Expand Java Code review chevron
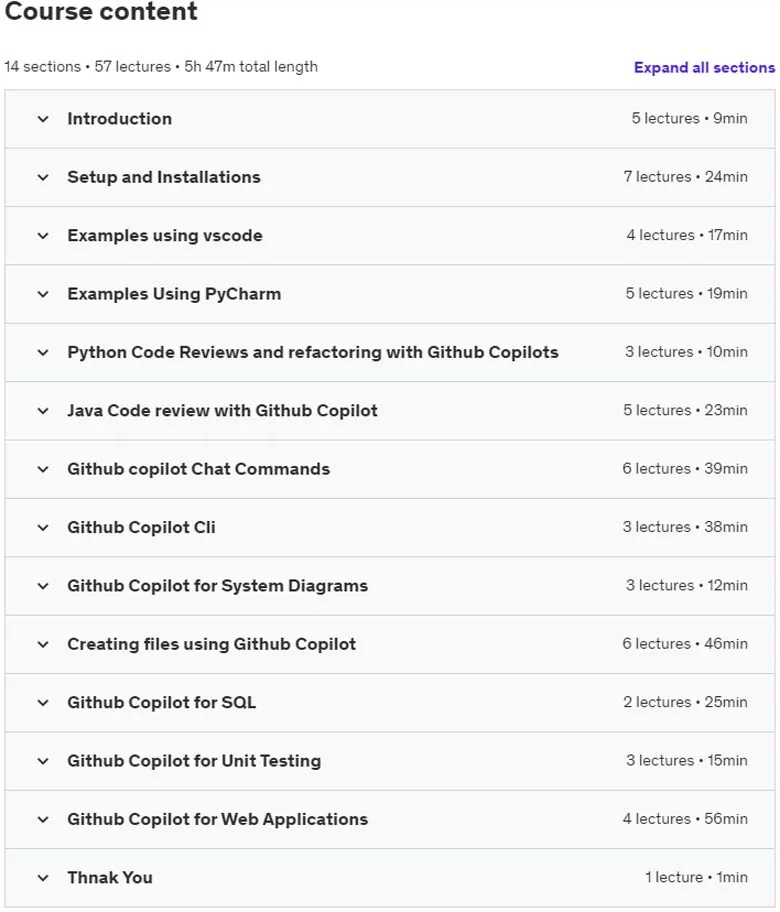 click(43, 411)
